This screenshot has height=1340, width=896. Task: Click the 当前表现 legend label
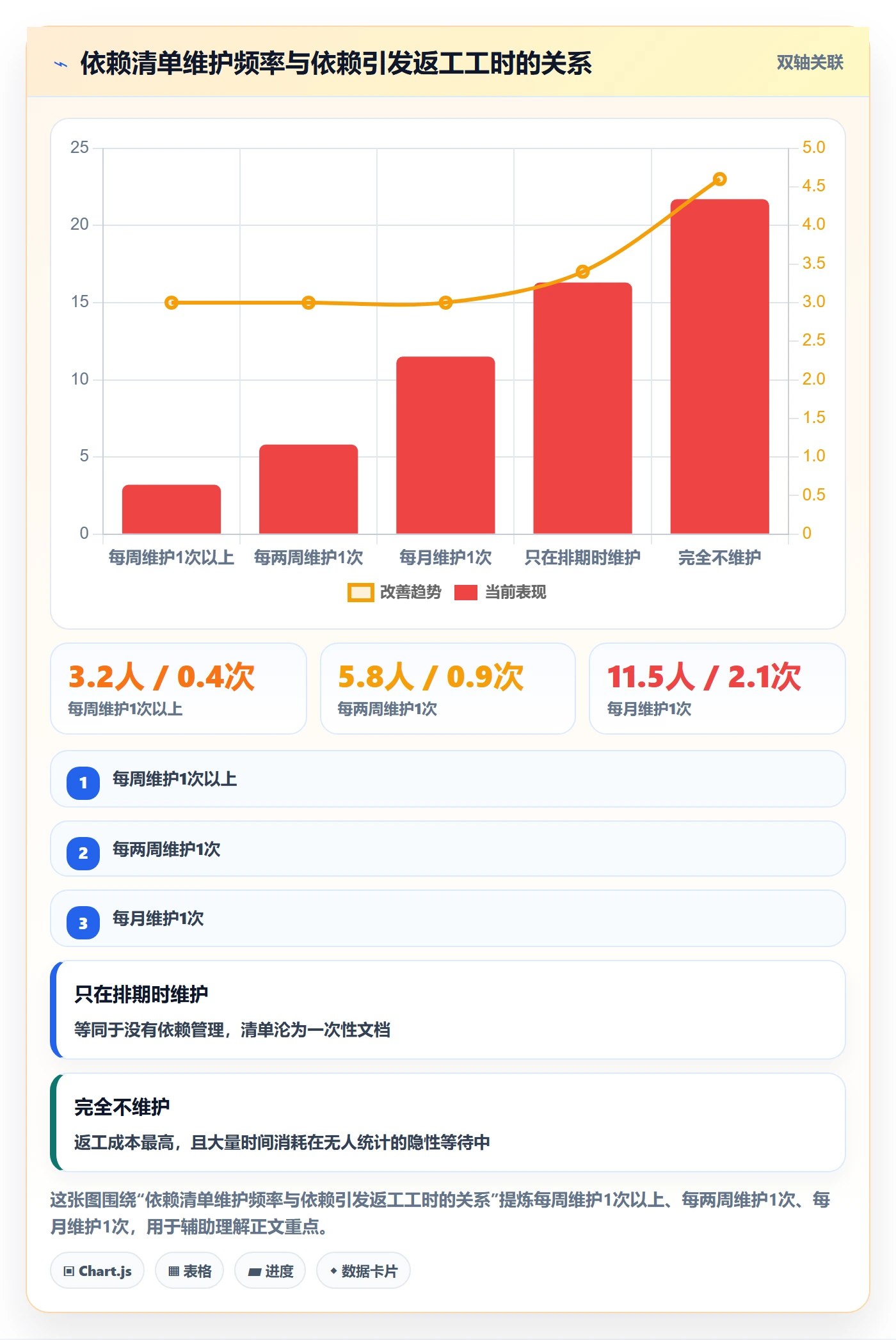pyautogui.click(x=515, y=593)
